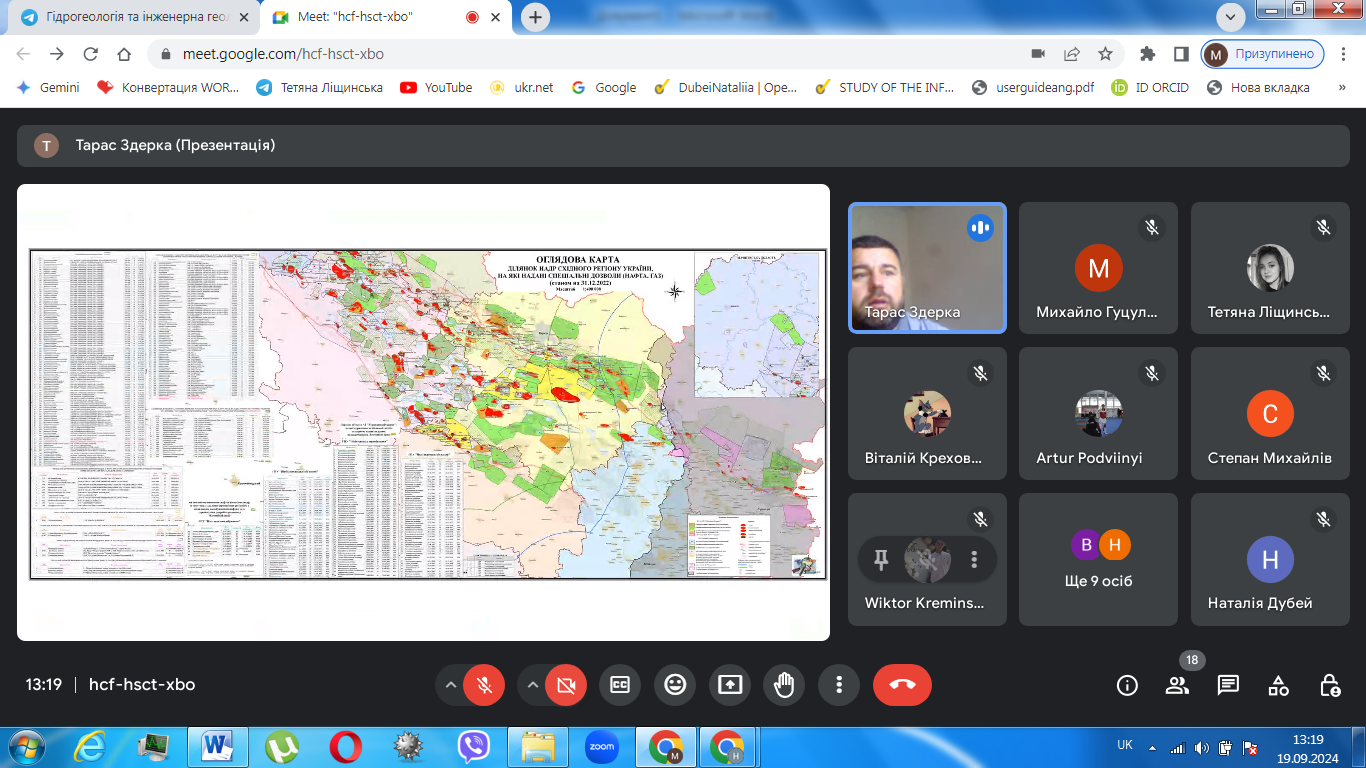Image resolution: width=1366 pixels, height=768 pixels.
Task: Open host controls lock icon
Action: (x=1329, y=685)
